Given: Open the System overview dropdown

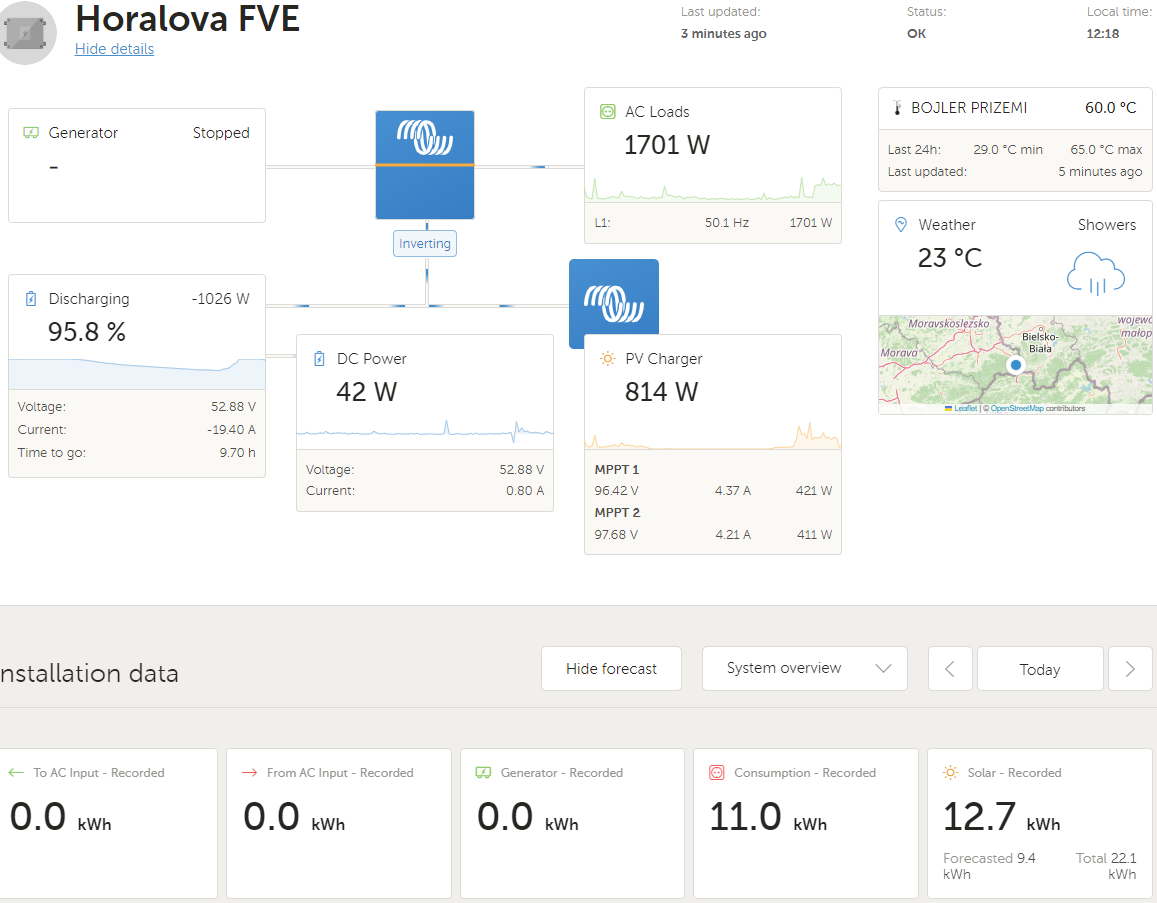Looking at the screenshot, I should 804,668.
